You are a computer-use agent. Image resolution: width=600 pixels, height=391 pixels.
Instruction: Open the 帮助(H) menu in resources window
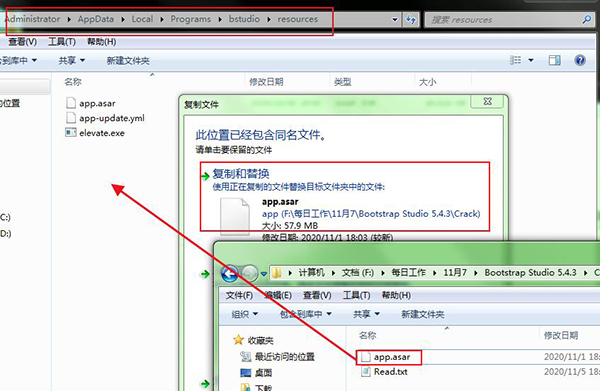(x=101, y=42)
